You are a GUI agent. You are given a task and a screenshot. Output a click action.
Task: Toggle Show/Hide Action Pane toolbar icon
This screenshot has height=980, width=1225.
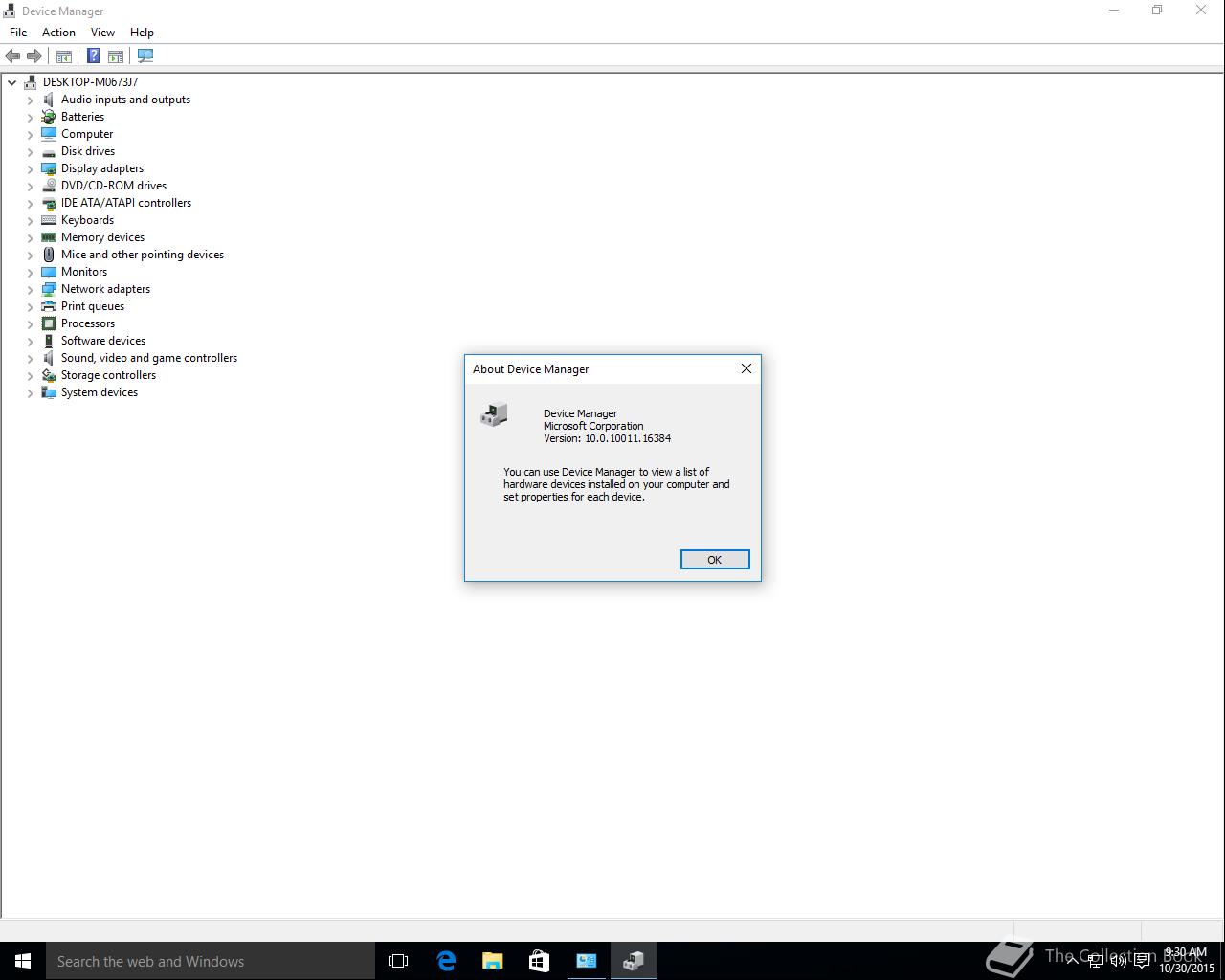pyautogui.click(x=116, y=56)
